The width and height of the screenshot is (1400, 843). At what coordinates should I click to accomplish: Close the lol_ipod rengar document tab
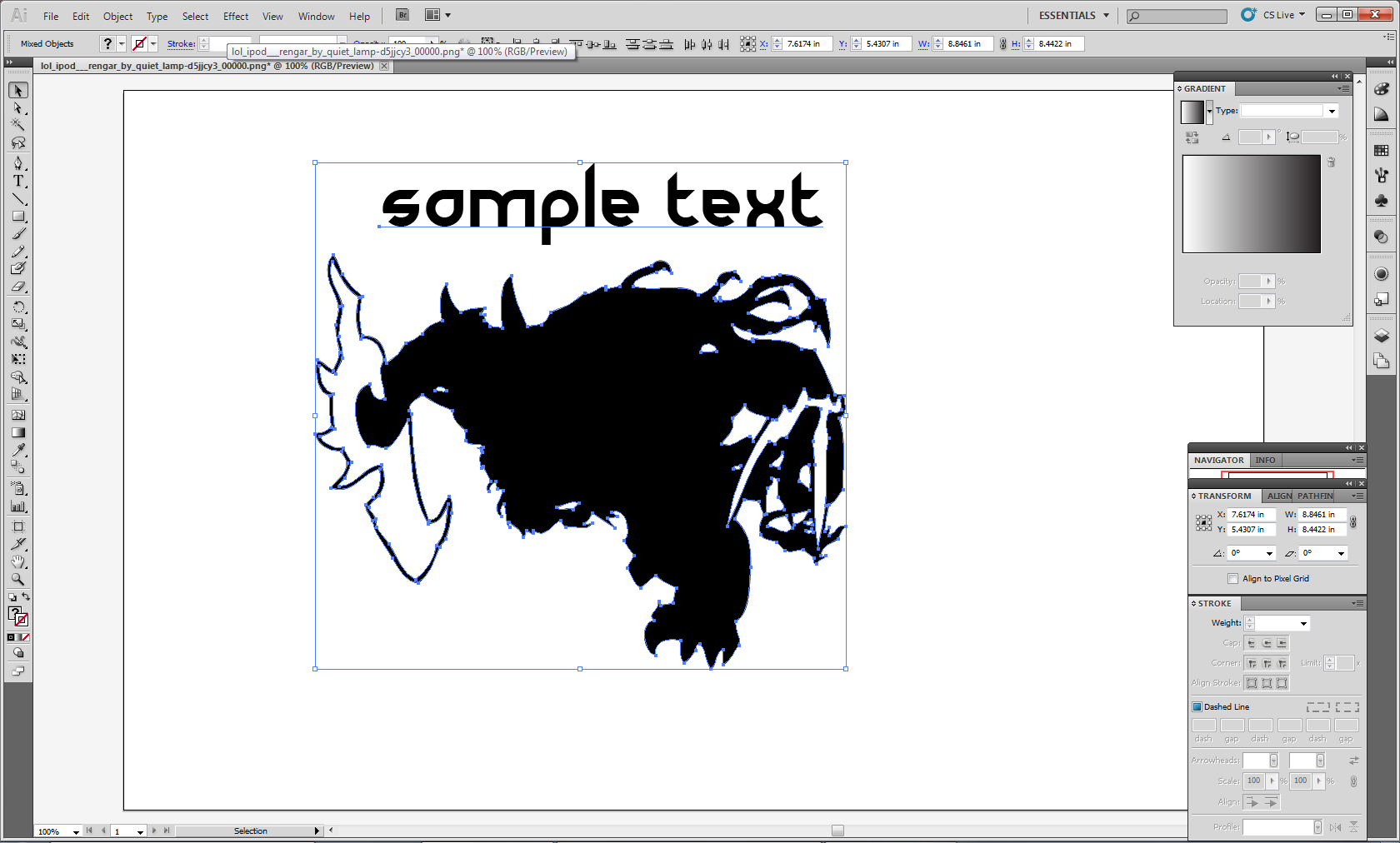click(384, 66)
